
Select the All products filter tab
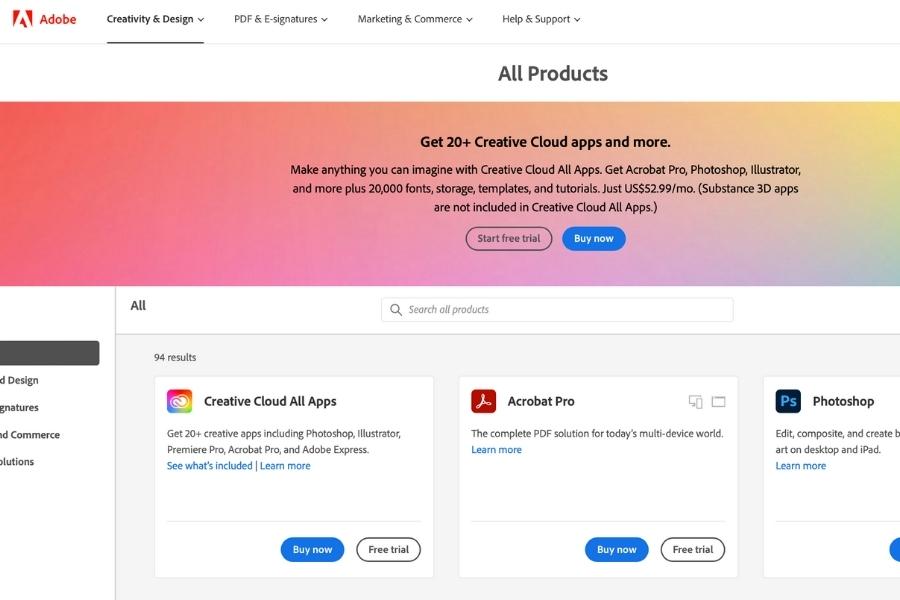pos(138,305)
